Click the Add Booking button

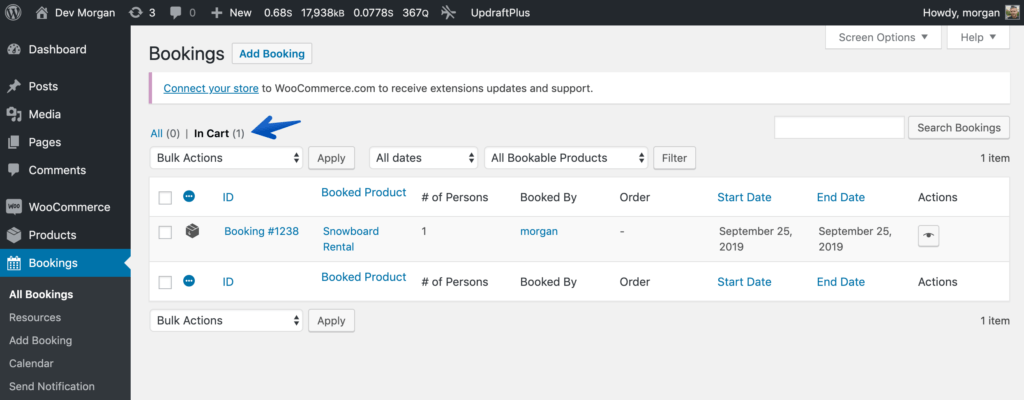[x=272, y=54]
